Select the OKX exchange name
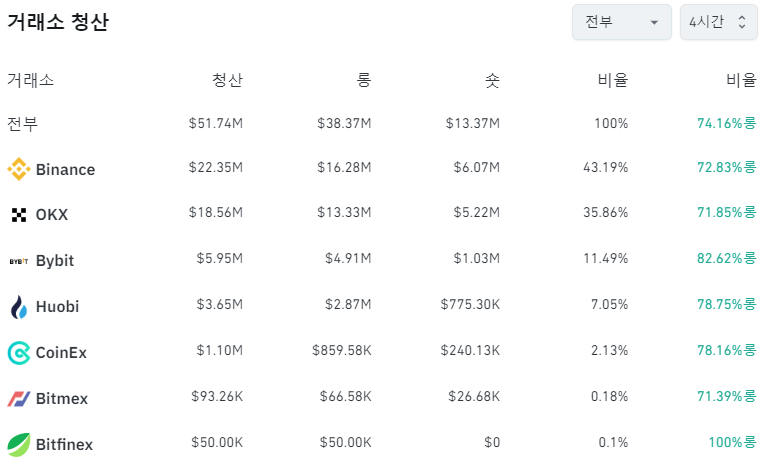Viewport: 766px width, 469px height. (52, 214)
